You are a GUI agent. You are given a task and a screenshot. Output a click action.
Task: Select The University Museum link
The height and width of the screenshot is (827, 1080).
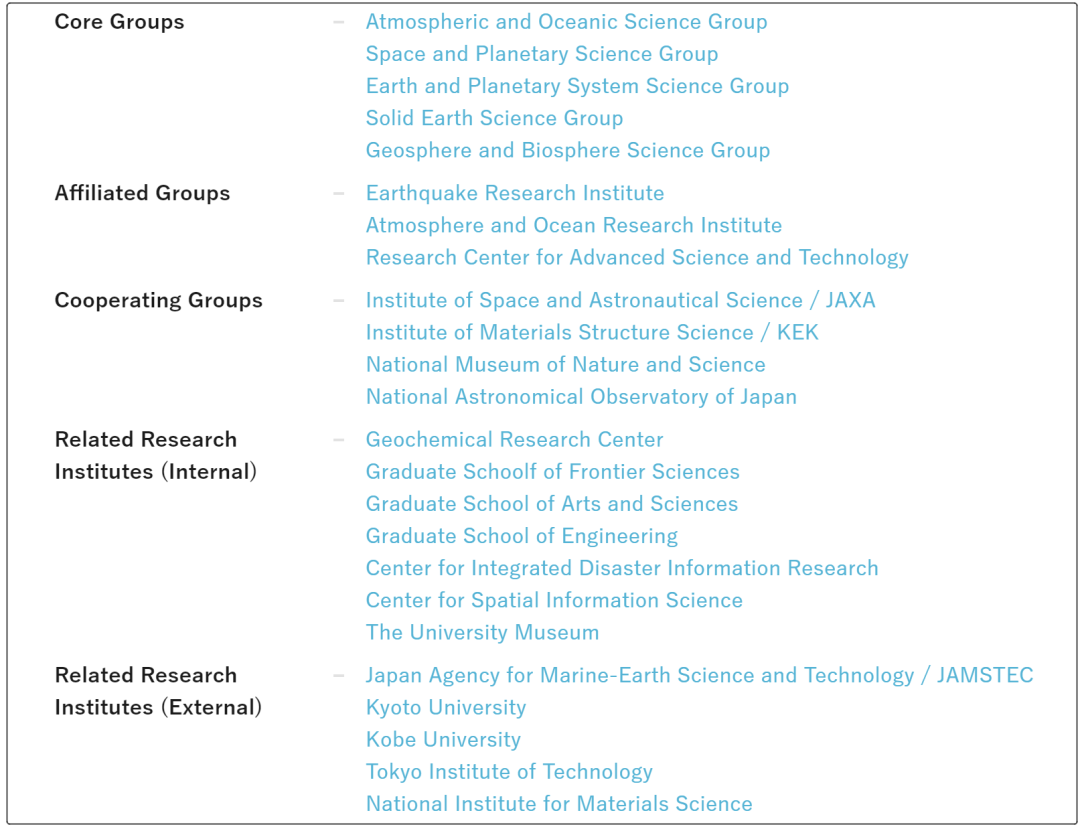click(482, 632)
